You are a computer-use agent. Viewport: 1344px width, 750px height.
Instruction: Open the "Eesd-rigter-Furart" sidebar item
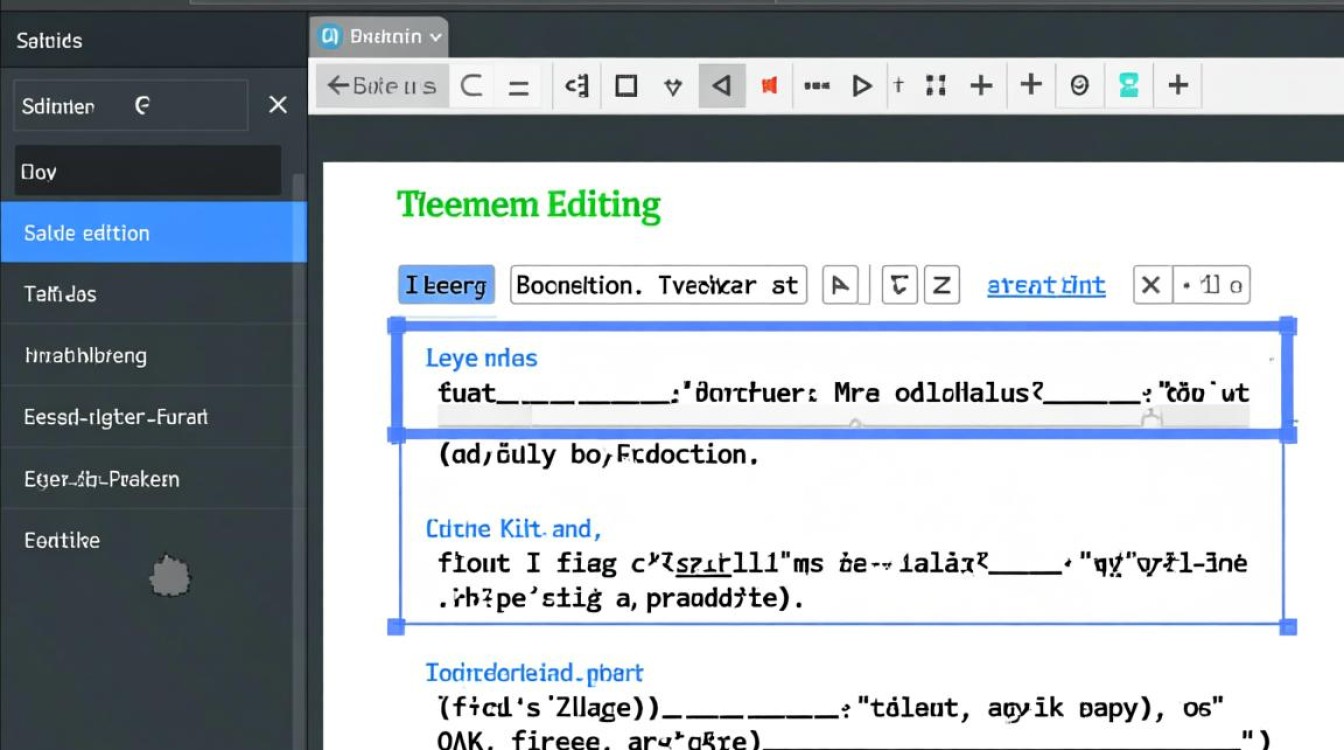tap(153, 416)
